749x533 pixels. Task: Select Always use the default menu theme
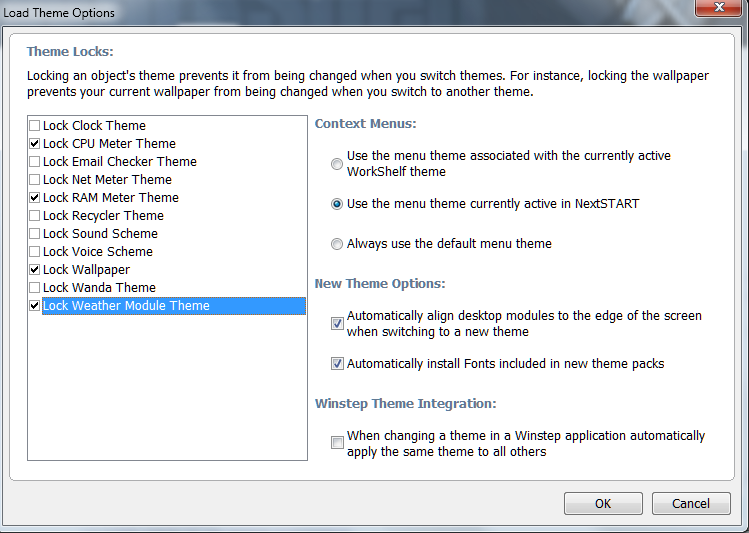337,244
